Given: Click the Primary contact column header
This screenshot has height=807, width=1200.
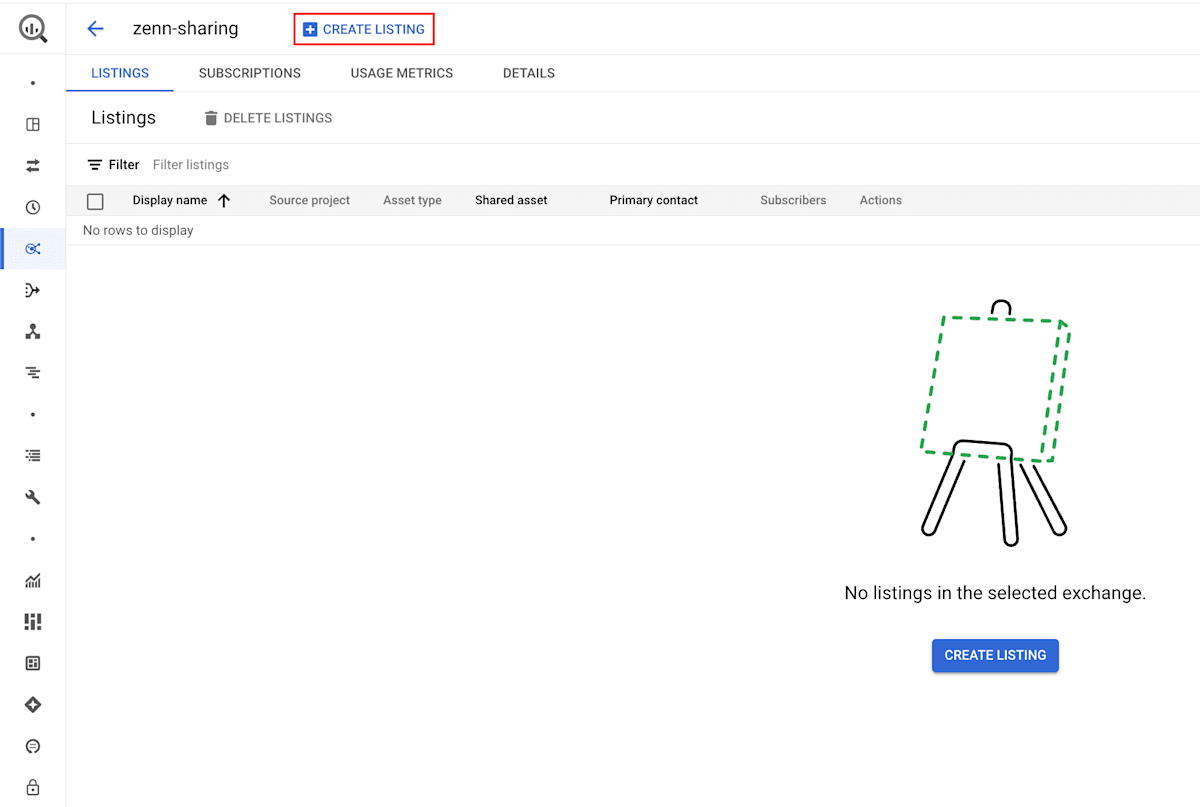Looking at the screenshot, I should pos(654,200).
